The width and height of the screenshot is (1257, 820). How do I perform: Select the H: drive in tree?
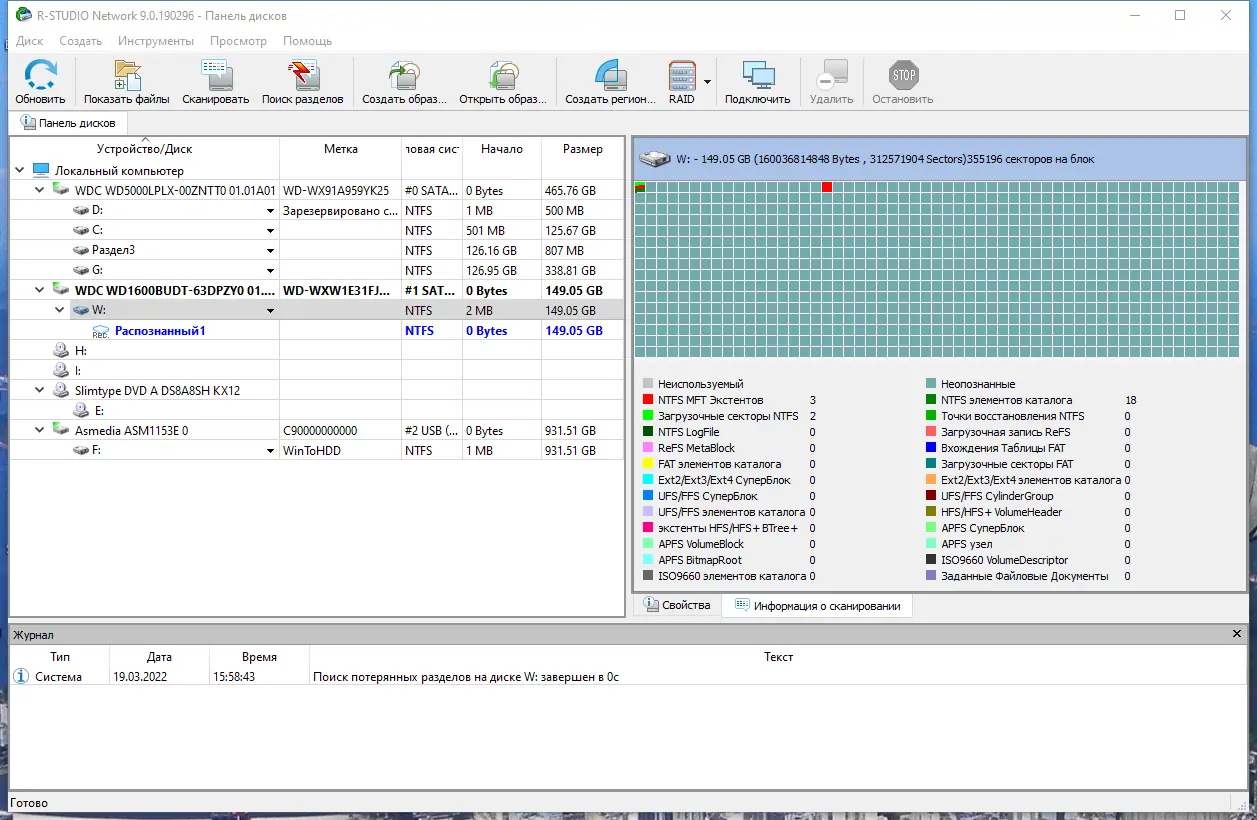(81, 350)
